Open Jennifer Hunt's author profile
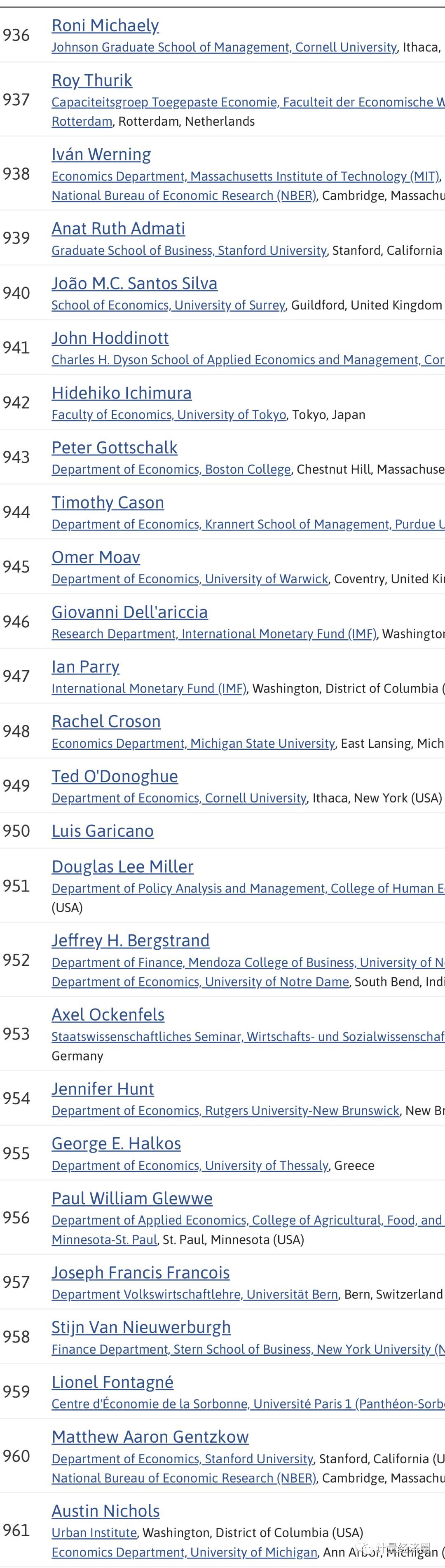This screenshot has height=1568, width=445. pos(102,1089)
